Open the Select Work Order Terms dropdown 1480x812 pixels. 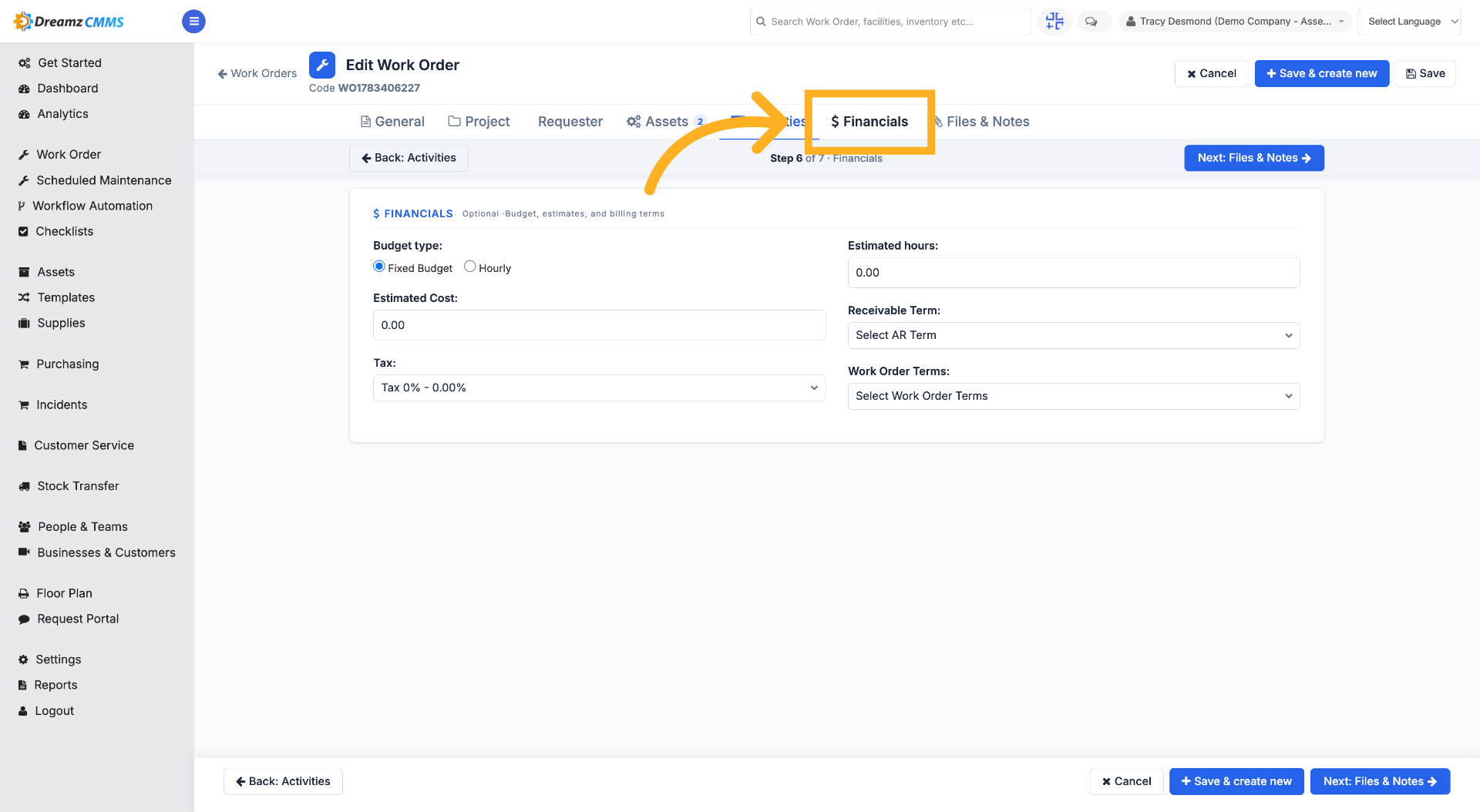click(x=1074, y=396)
